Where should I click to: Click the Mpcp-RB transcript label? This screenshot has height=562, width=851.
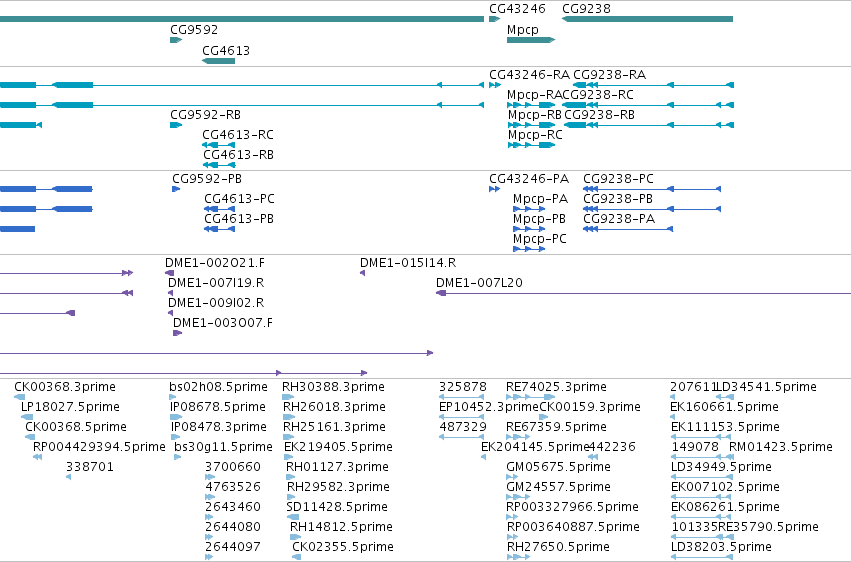click(x=535, y=115)
